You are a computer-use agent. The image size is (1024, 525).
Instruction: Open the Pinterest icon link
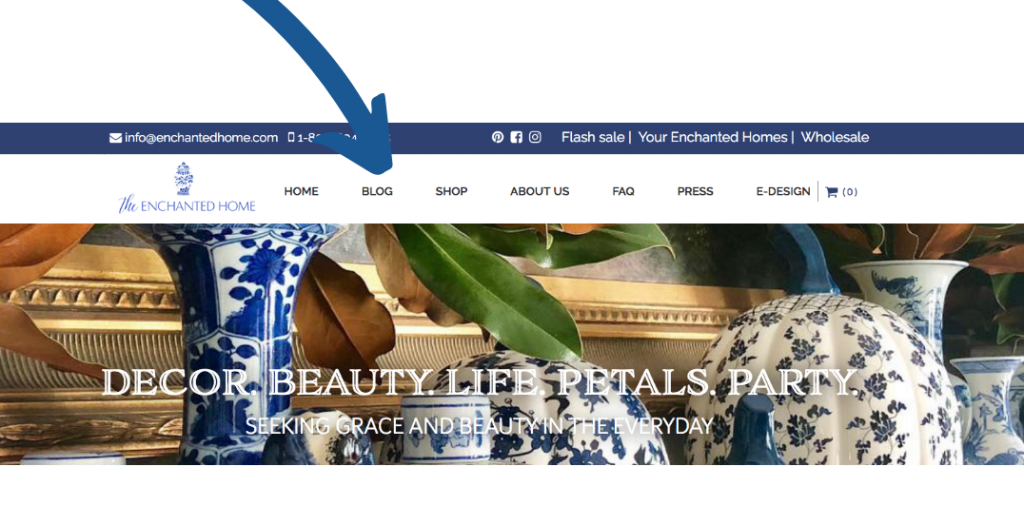(x=498, y=137)
